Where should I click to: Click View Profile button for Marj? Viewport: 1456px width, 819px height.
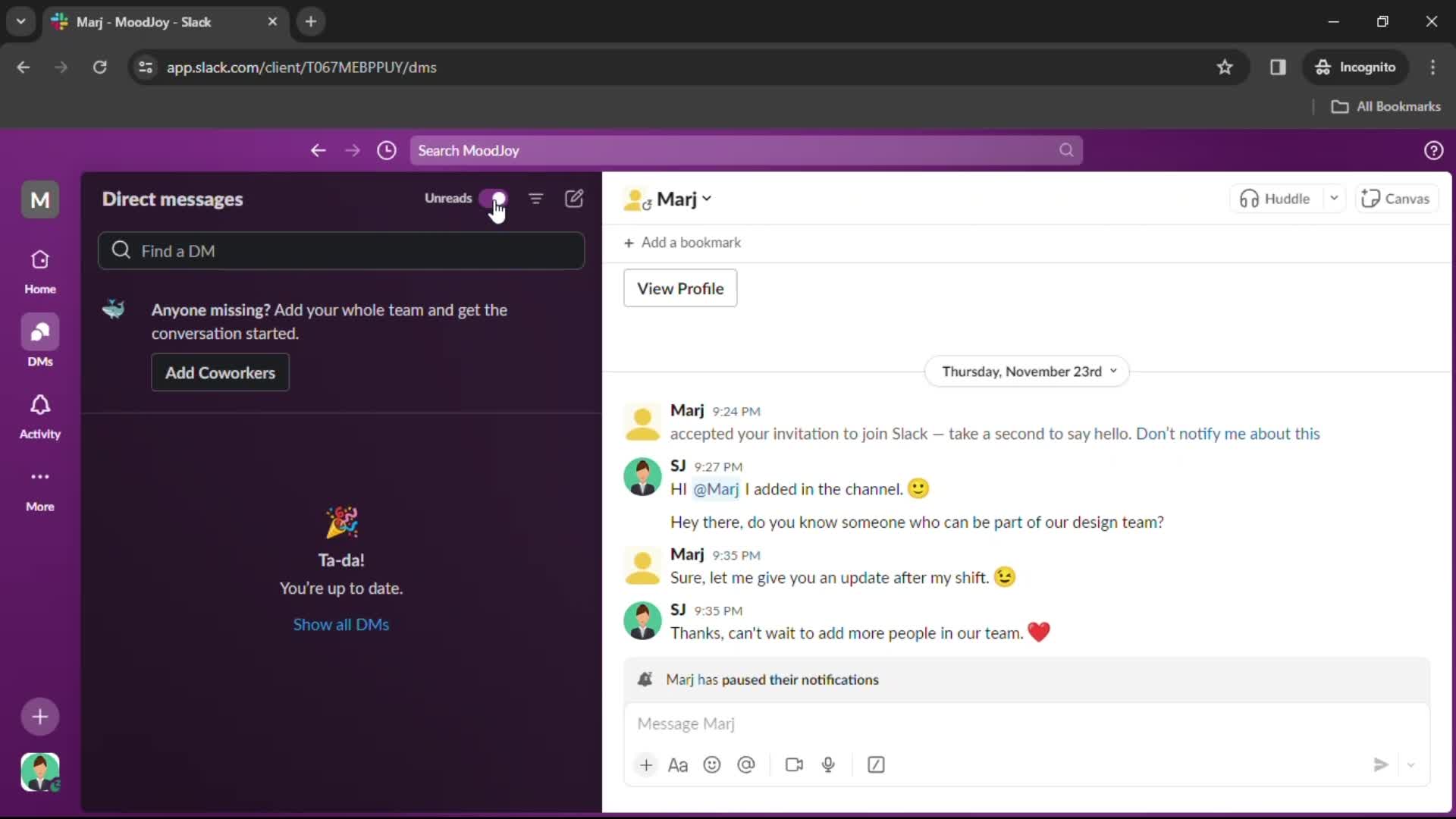coord(680,288)
